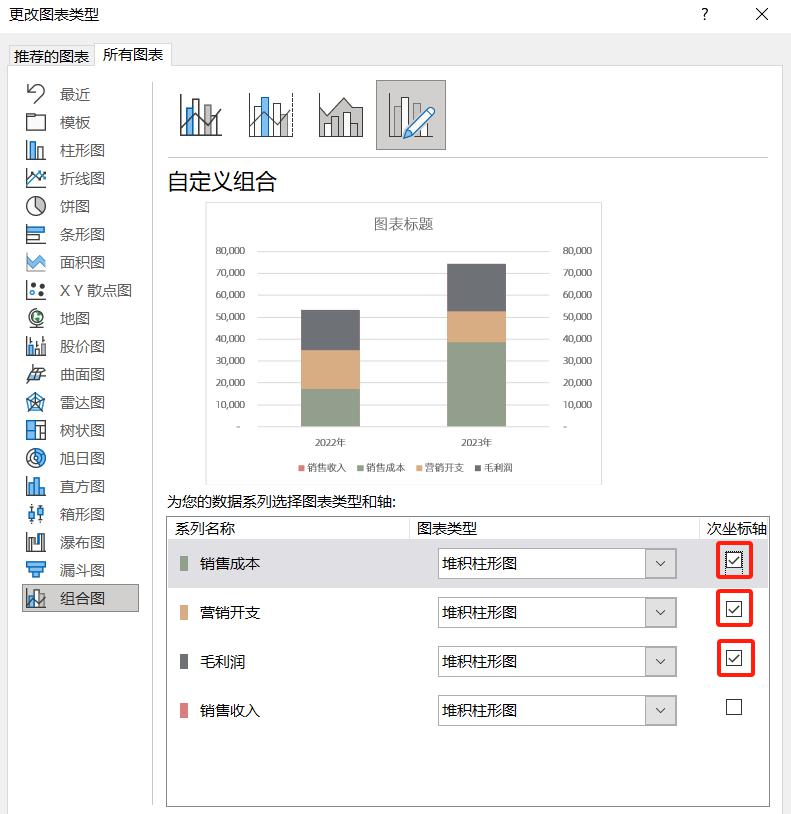The image size is (791, 814).
Task: Click the 营销开支 tan series swatch
Action: pos(184,613)
